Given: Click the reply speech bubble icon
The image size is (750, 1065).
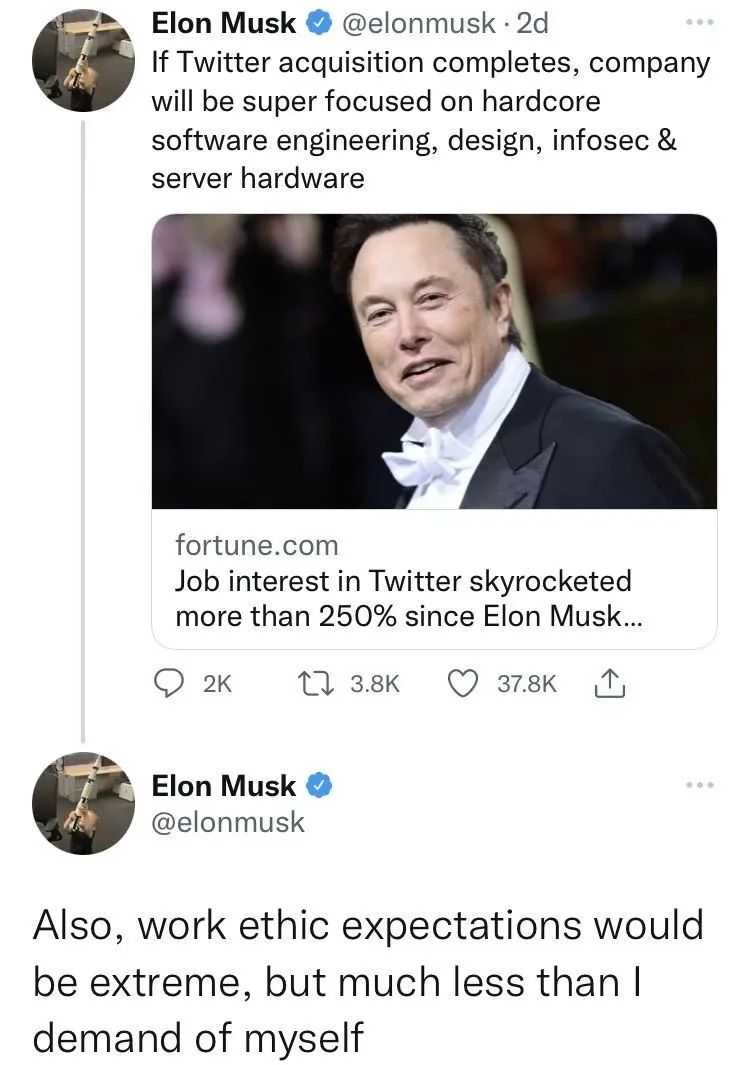Looking at the screenshot, I should click(x=169, y=683).
